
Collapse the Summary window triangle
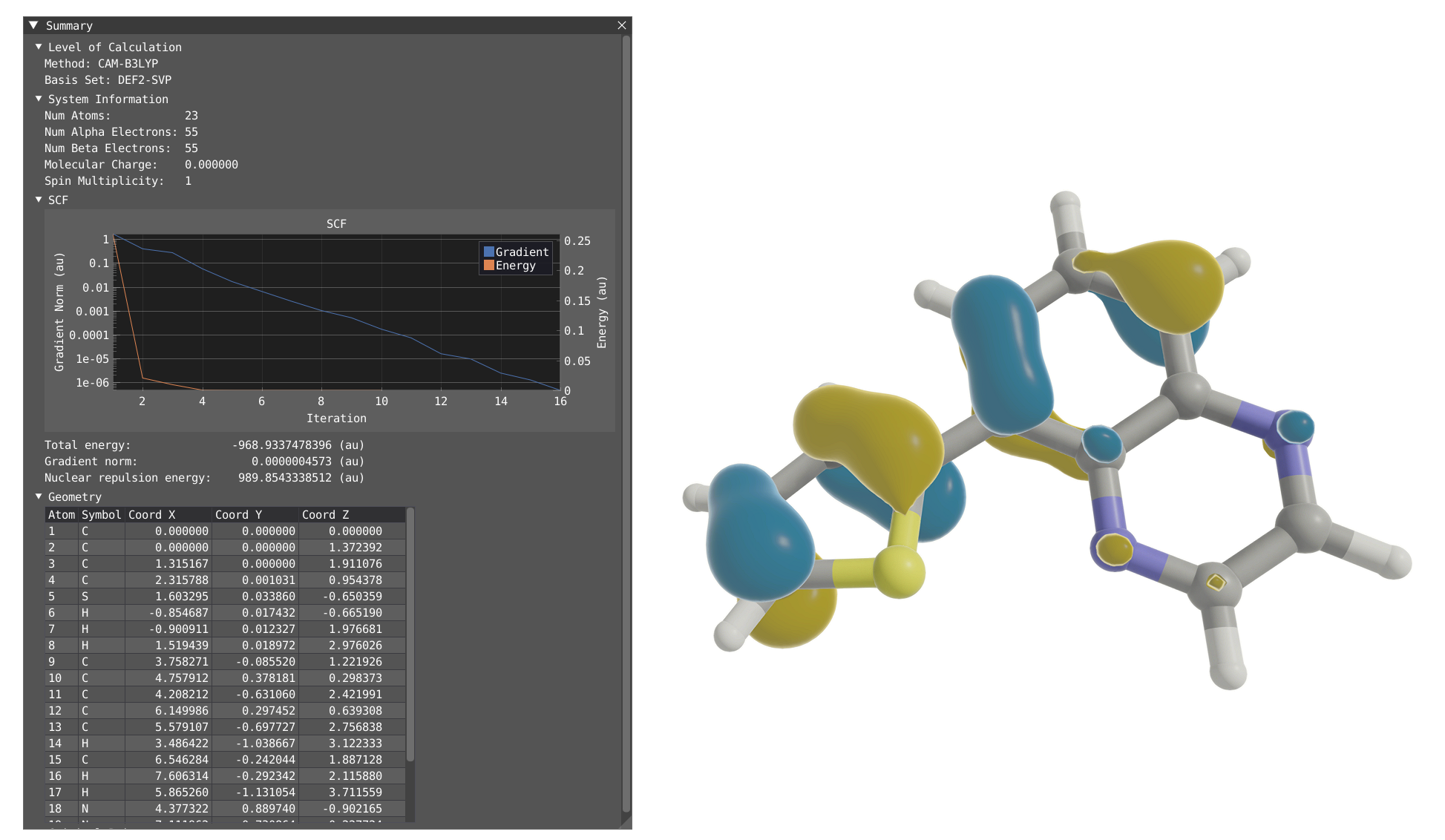click(x=33, y=25)
